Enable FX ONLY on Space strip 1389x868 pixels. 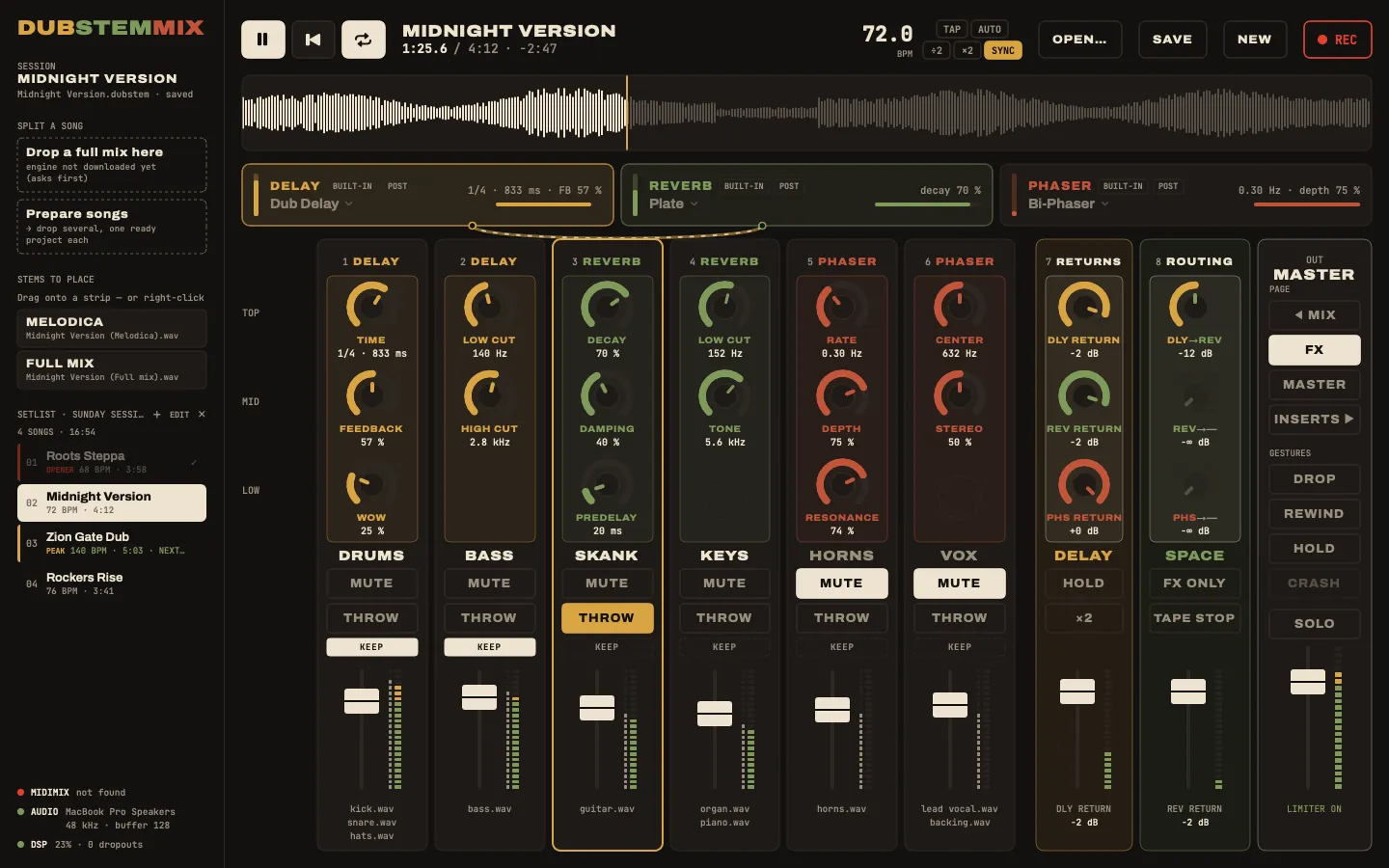1195,583
